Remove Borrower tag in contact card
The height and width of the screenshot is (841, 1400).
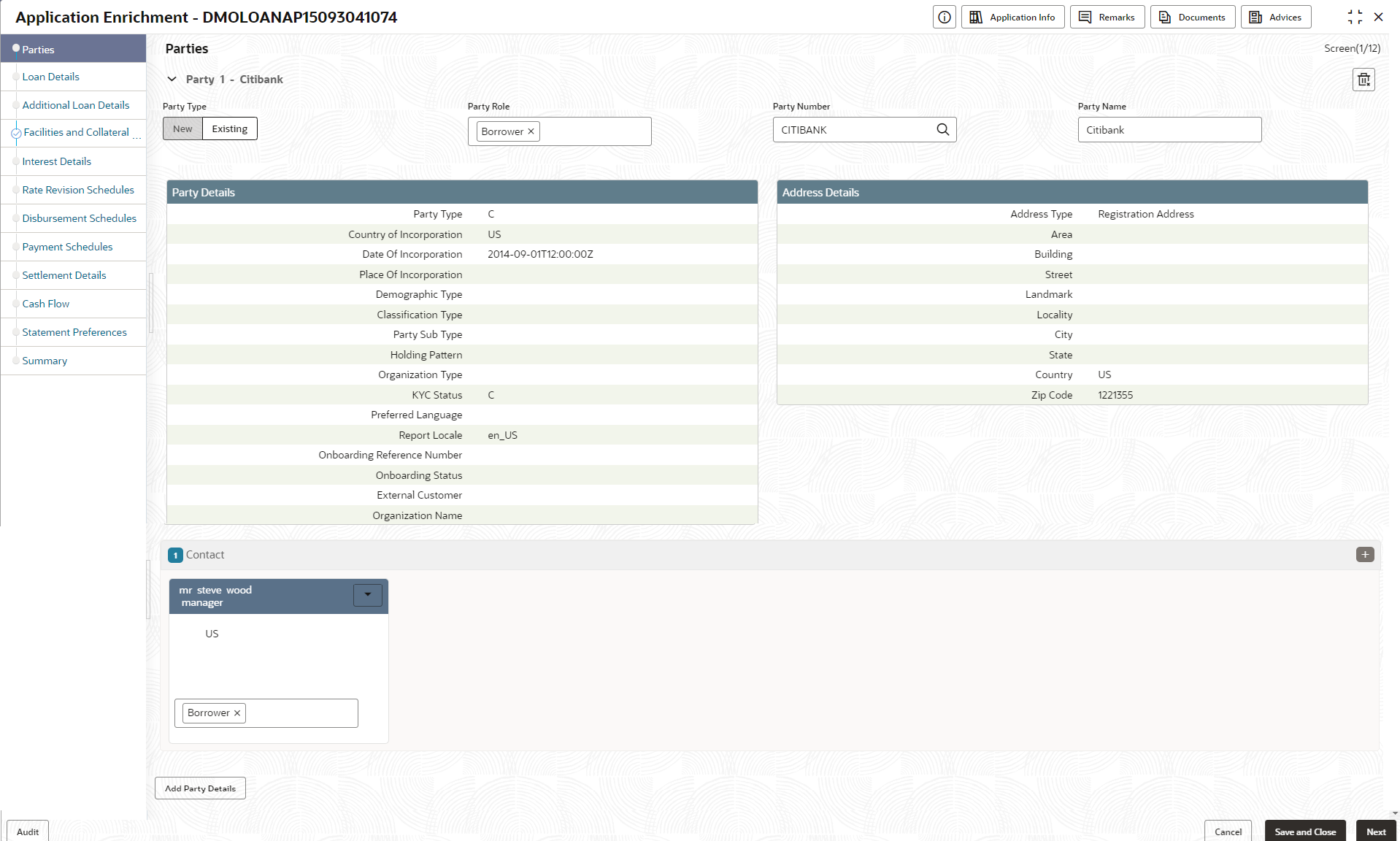pos(237,713)
